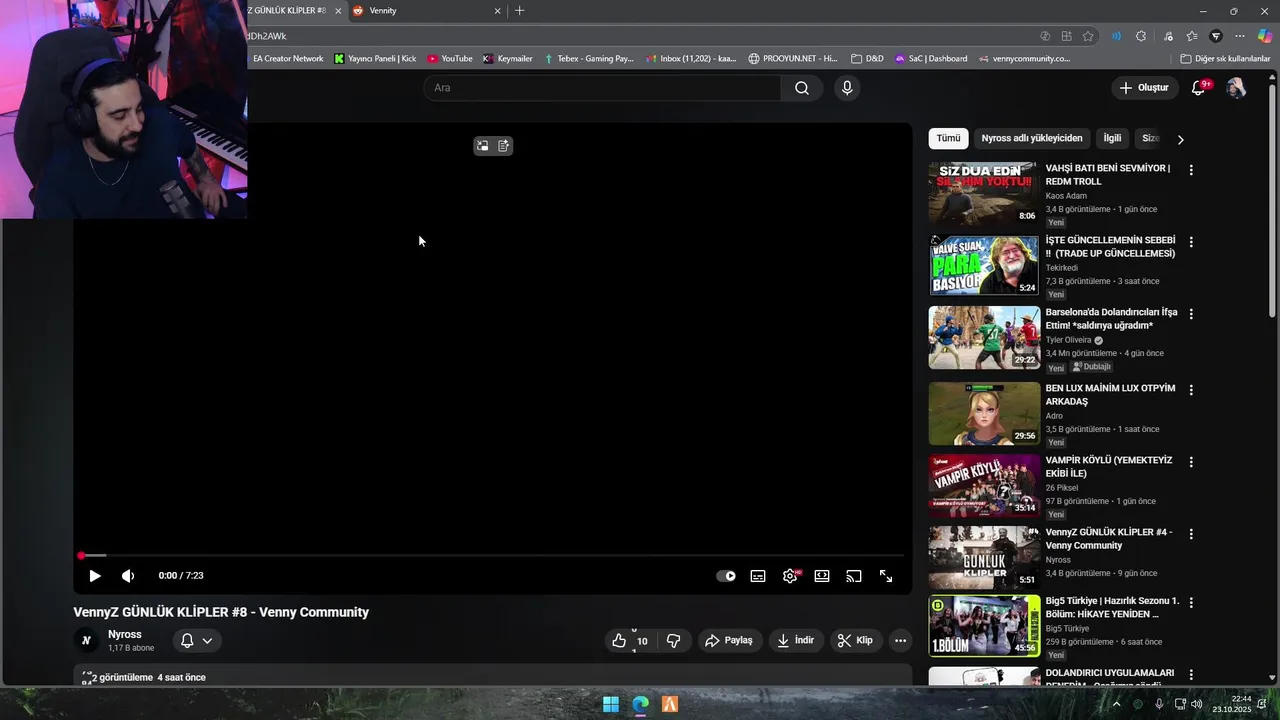Viewport: 1280px width, 720px height.
Task: Click the search magnifier button
Action: [802, 88]
